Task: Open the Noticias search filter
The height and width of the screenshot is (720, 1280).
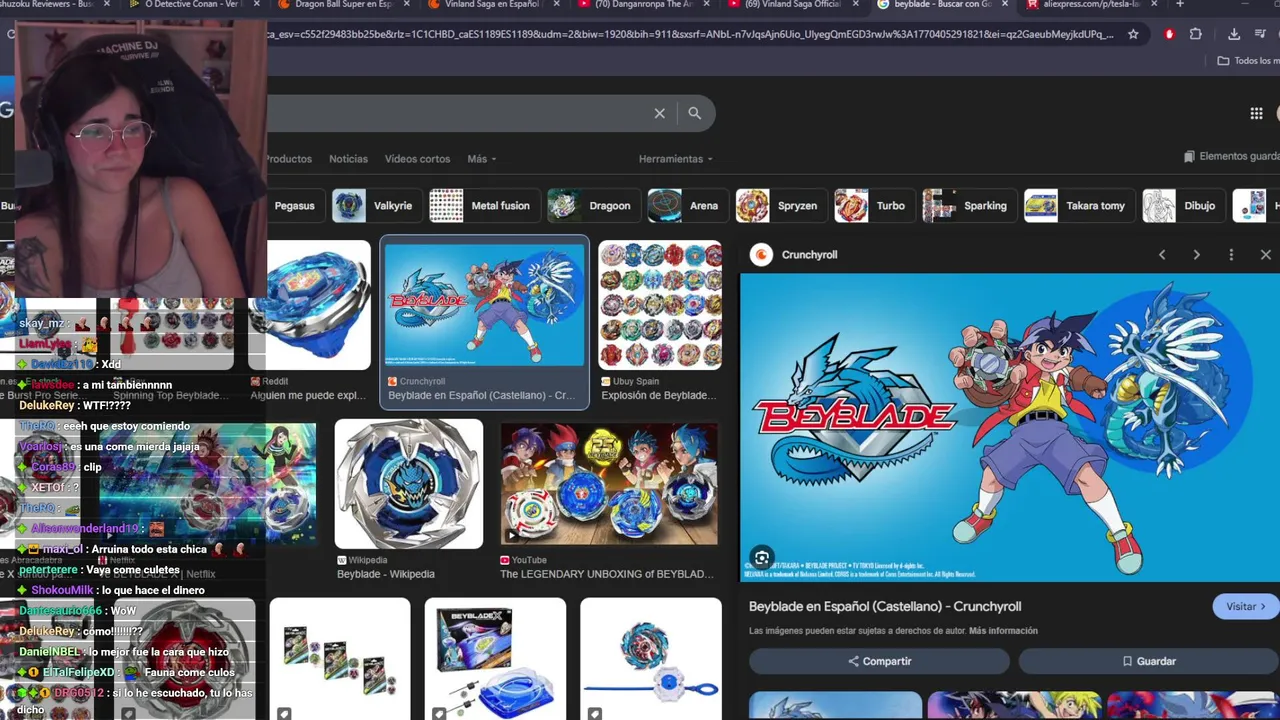Action: click(x=348, y=159)
